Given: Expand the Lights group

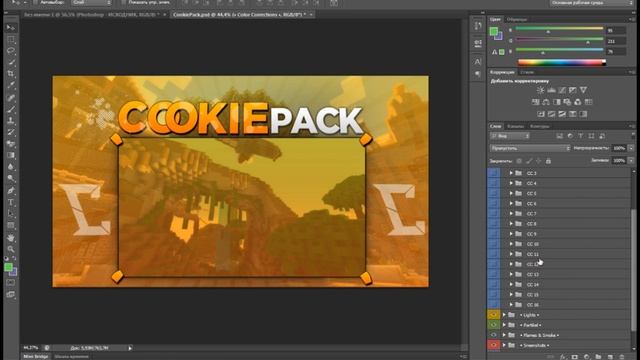Looking at the screenshot, I should [504, 315].
